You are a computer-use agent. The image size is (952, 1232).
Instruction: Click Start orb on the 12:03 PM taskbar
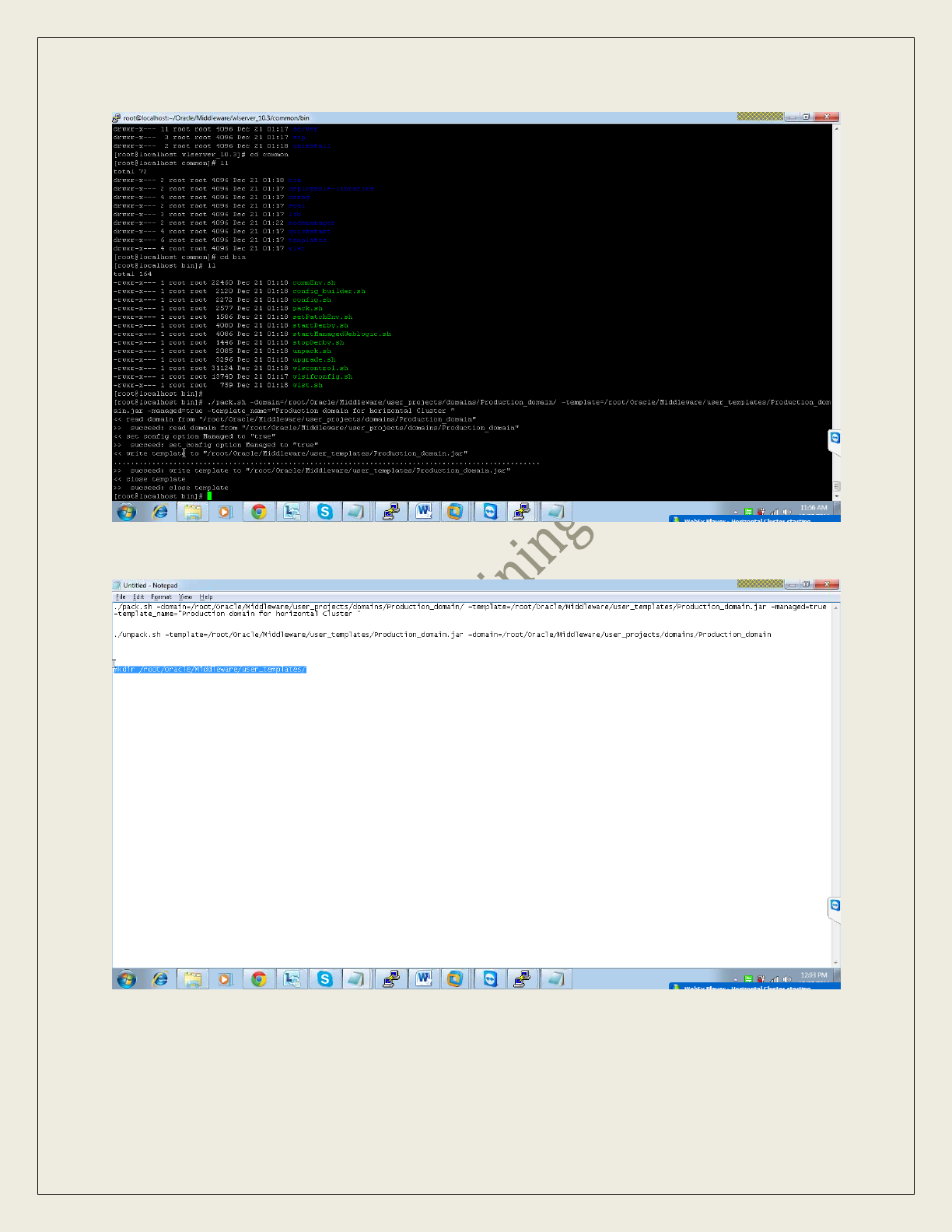[126, 978]
